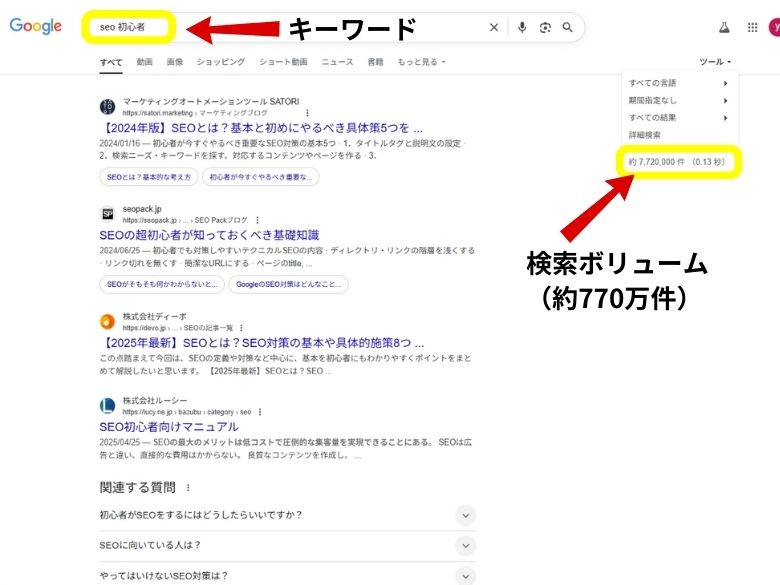Clear the search box with the X icon

[493, 27]
